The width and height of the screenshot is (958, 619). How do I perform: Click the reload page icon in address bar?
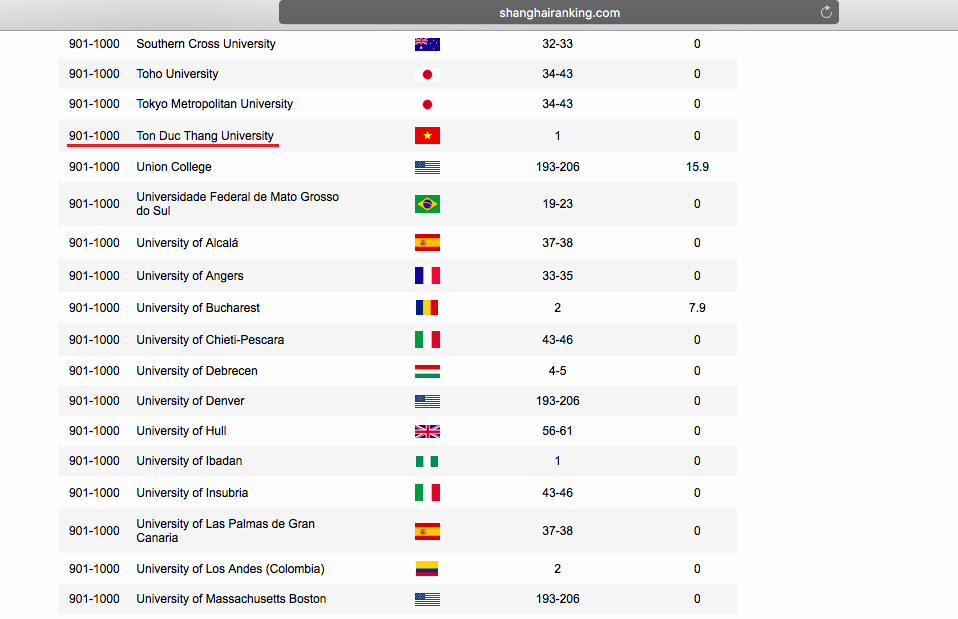[826, 12]
